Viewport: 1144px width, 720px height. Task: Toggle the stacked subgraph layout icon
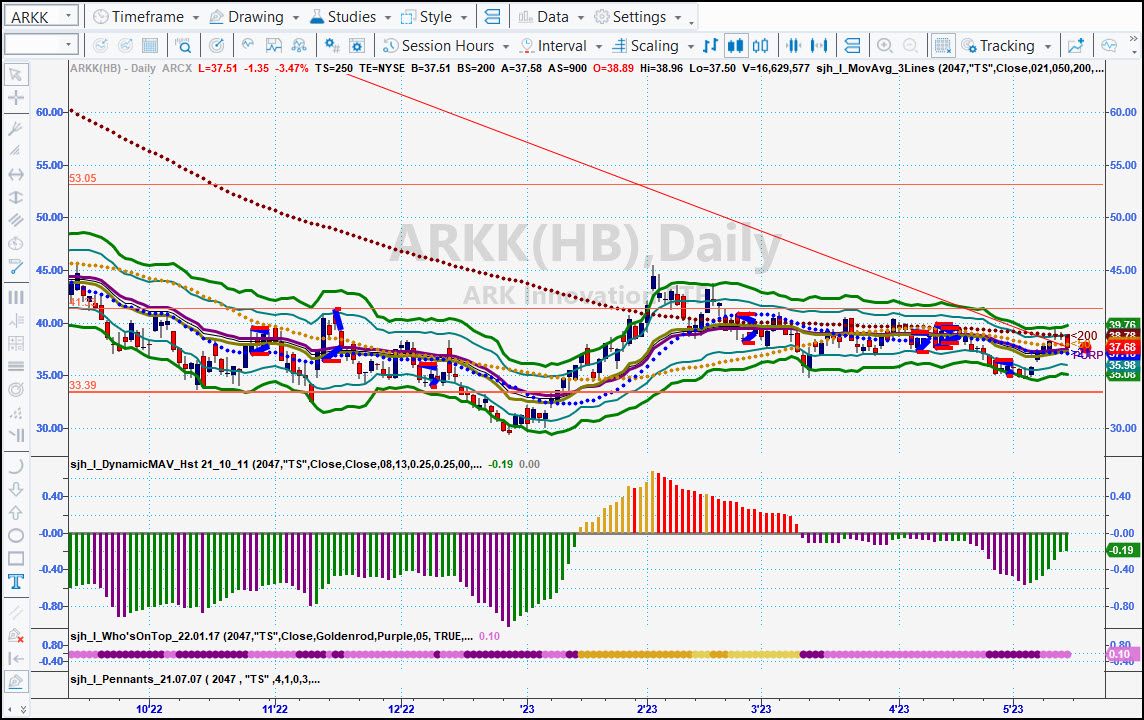tap(851, 46)
